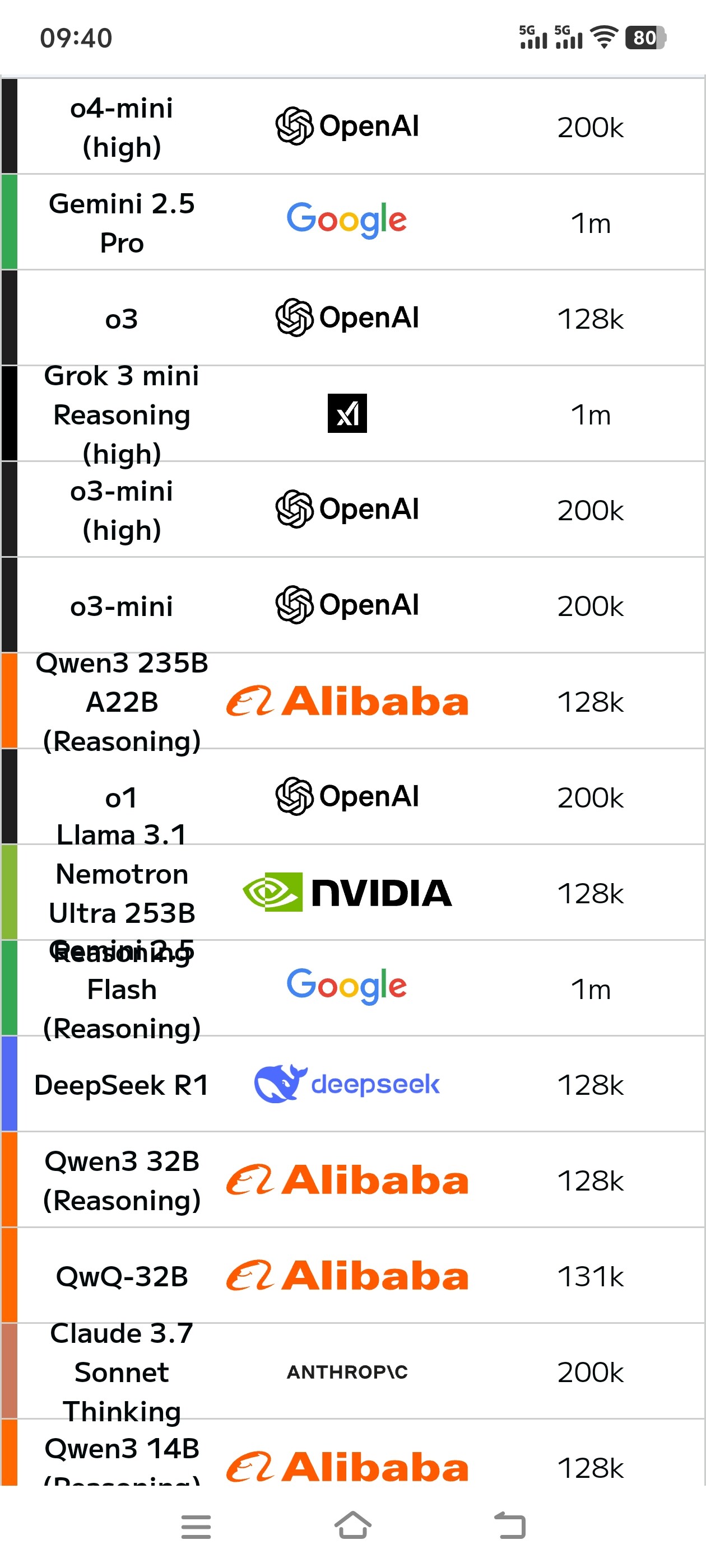The height and width of the screenshot is (1568, 706).
Task: Tap the 131k context value for QwQ-32B
Action: pyautogui.click(x=590, y=1276)
